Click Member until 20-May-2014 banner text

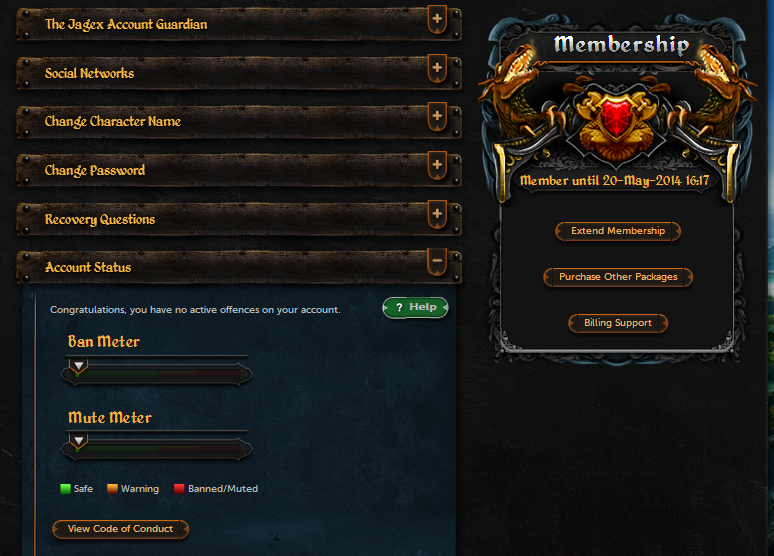click(x=615, y=181)
